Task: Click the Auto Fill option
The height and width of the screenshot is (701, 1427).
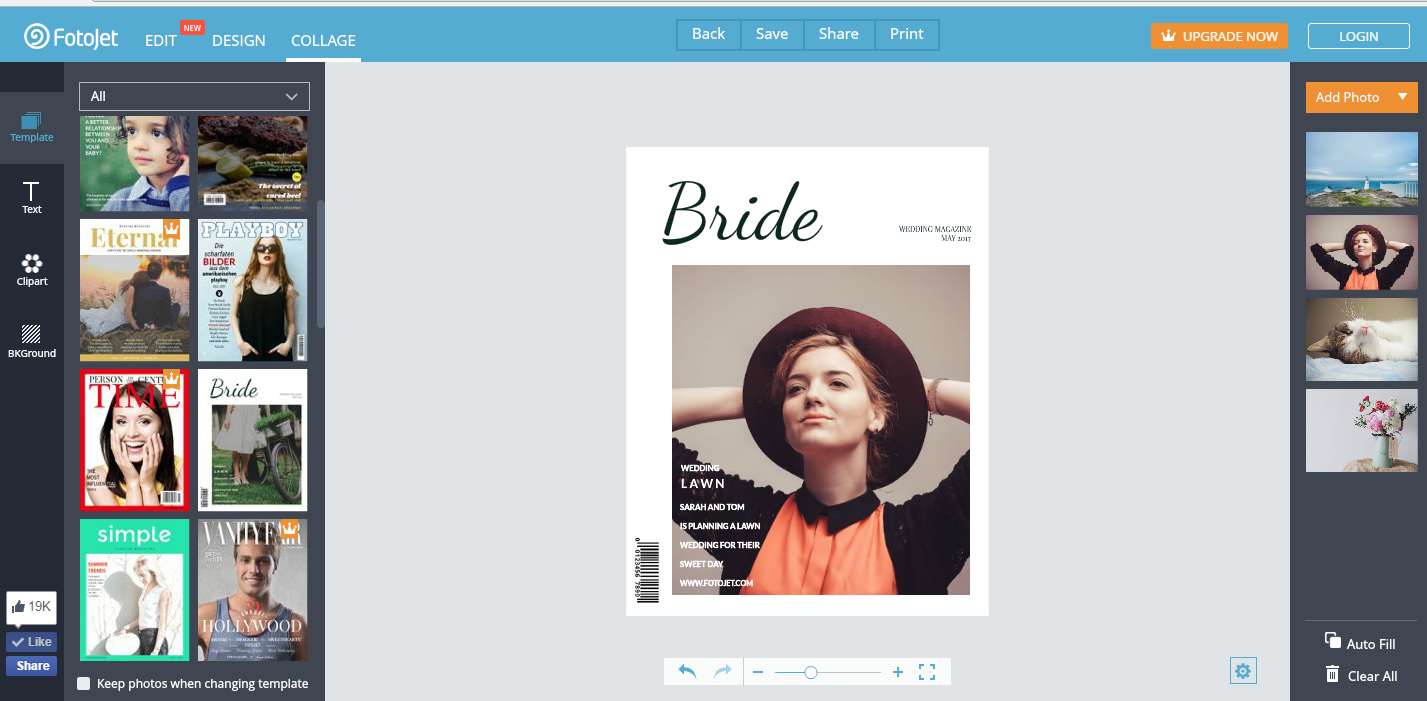Action: click(x=1360, y=643)
